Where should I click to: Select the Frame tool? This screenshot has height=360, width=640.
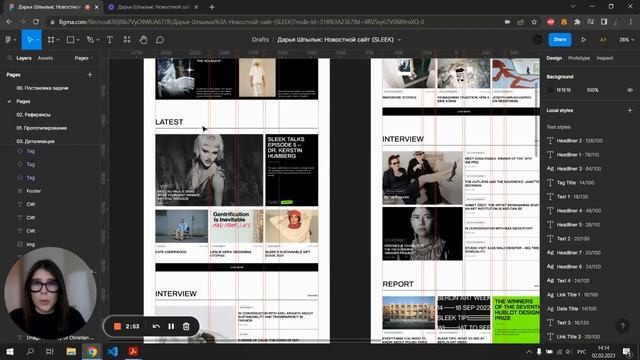[x=51, y=40]
